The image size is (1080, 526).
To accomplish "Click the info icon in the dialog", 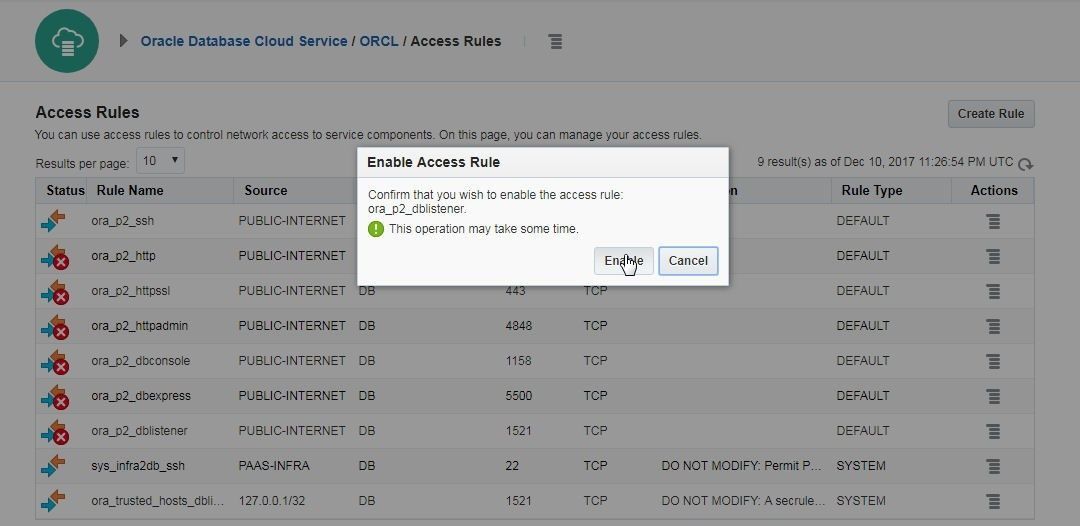I will click(x=375, y=229).
